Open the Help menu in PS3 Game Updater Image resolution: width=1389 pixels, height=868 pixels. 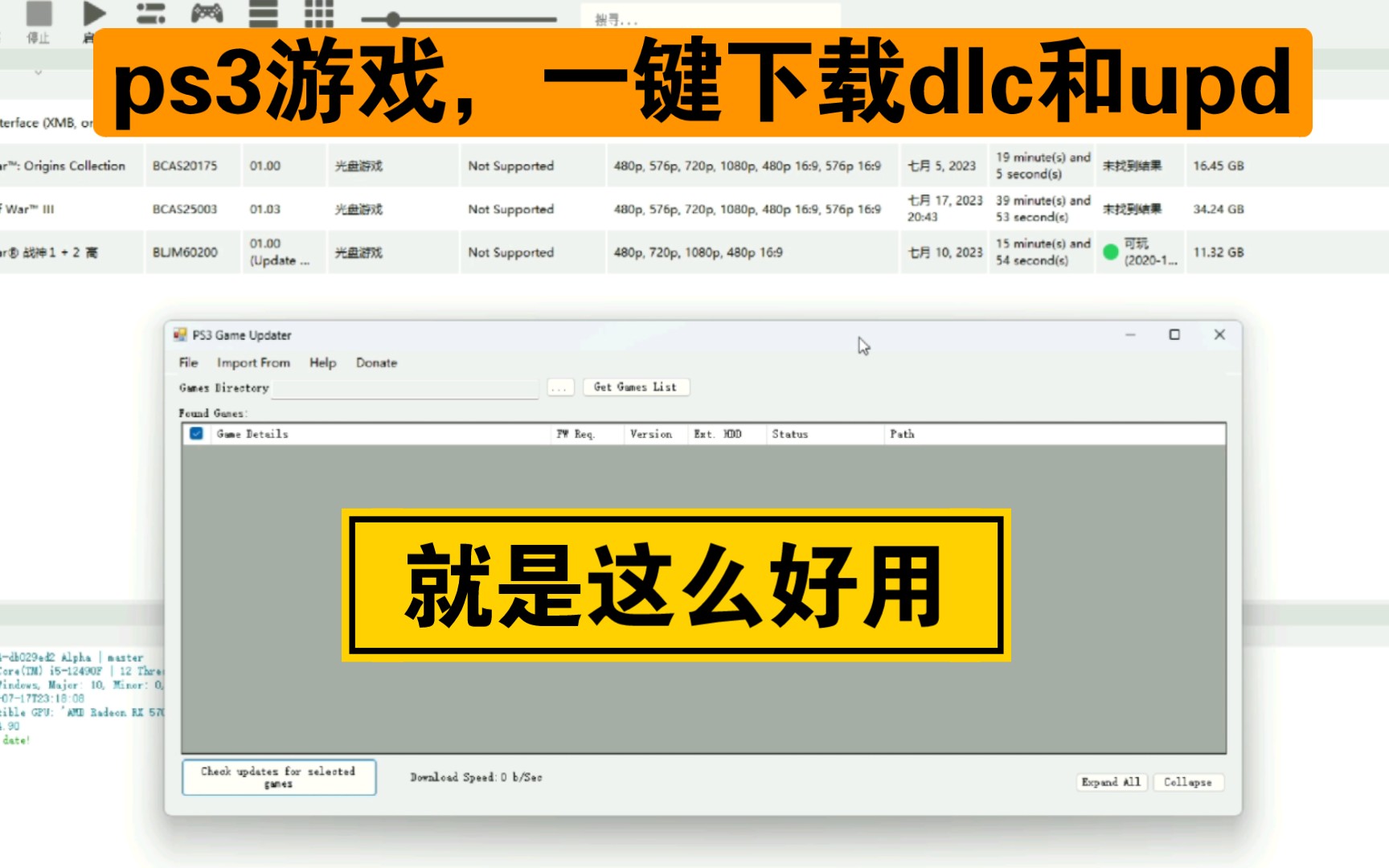pyautogui.click(x=322, y=362)
